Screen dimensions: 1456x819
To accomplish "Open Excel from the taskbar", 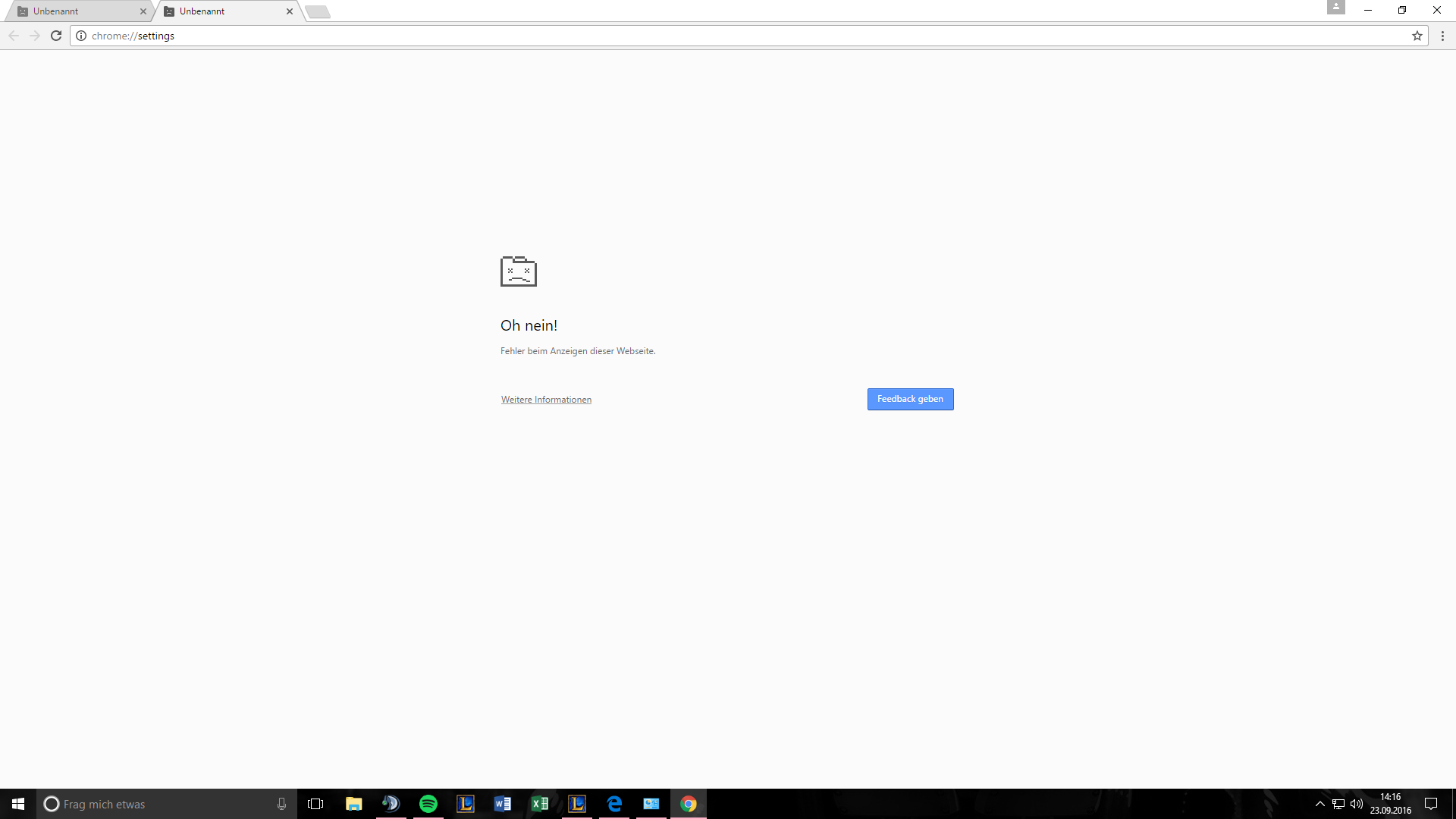I will pyautogui.click(x=540, y=804).
